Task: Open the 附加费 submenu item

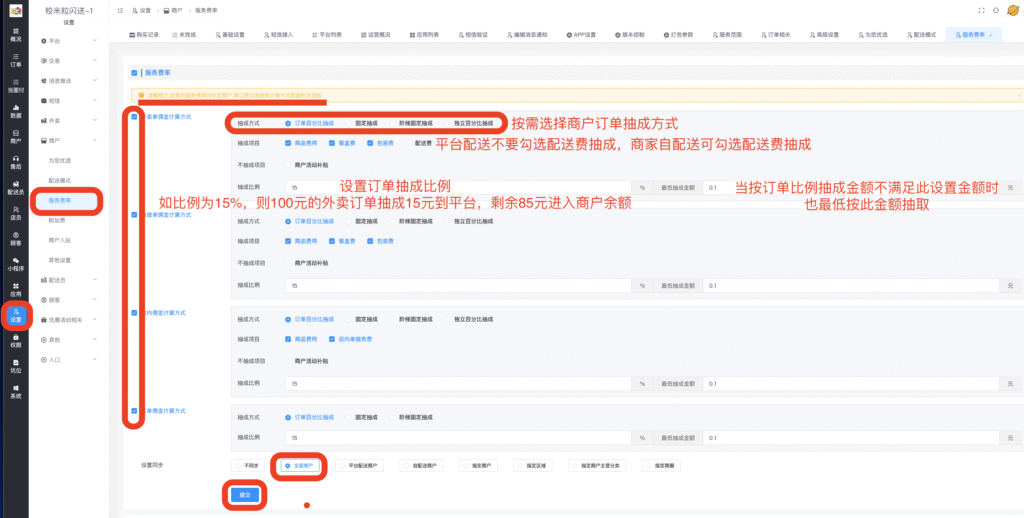Action: point(57,220)
